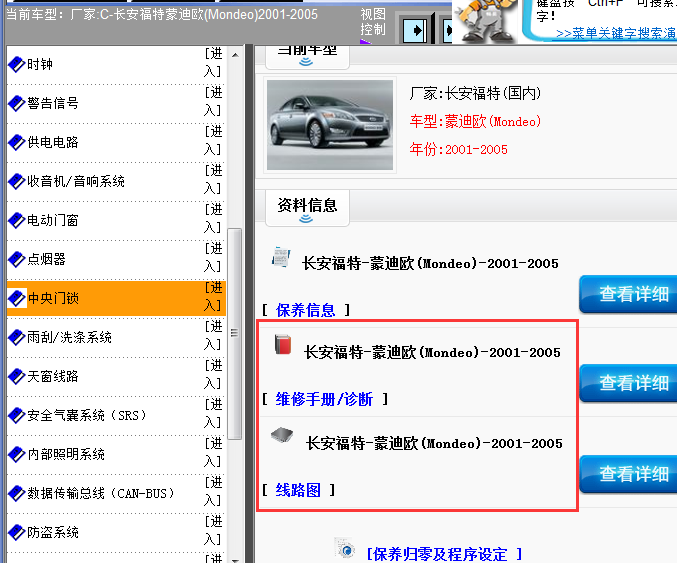Collapse the 资料信息 section chevron

pyautogui.click(x=306, y=219)
